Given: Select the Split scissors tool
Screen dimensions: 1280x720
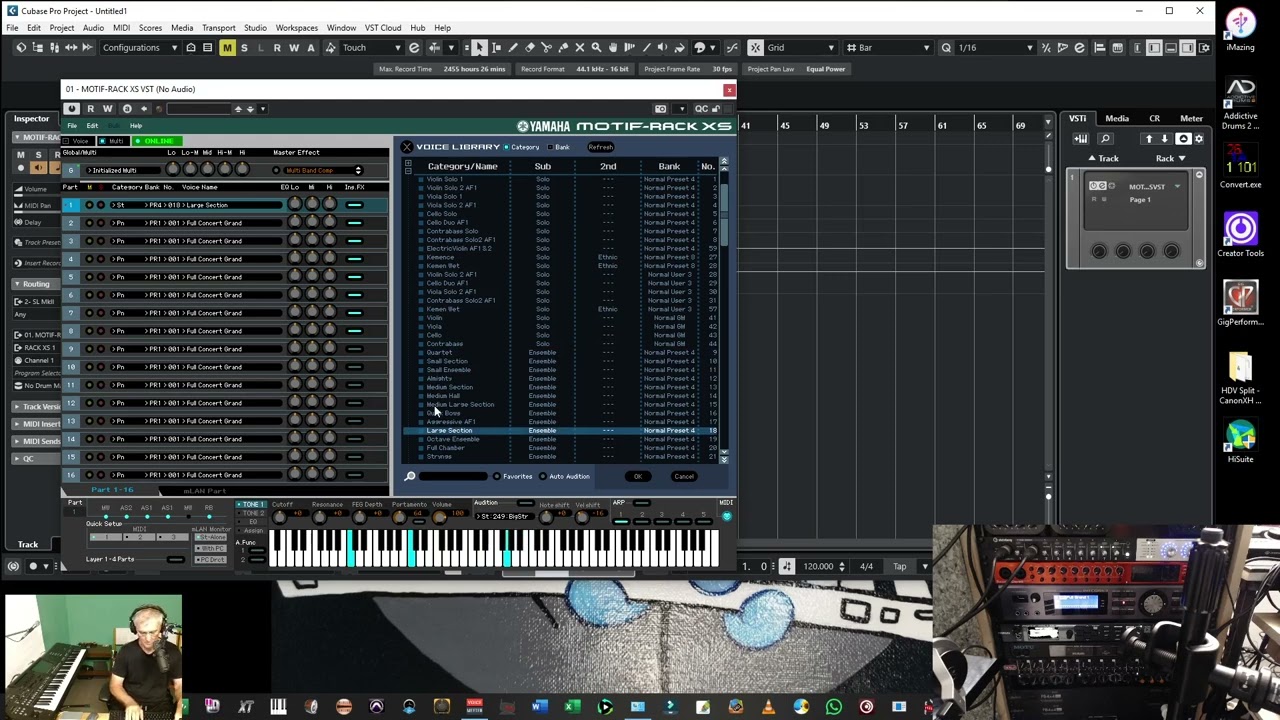Looking at the screenshot, I should click(x=546, y=47).
